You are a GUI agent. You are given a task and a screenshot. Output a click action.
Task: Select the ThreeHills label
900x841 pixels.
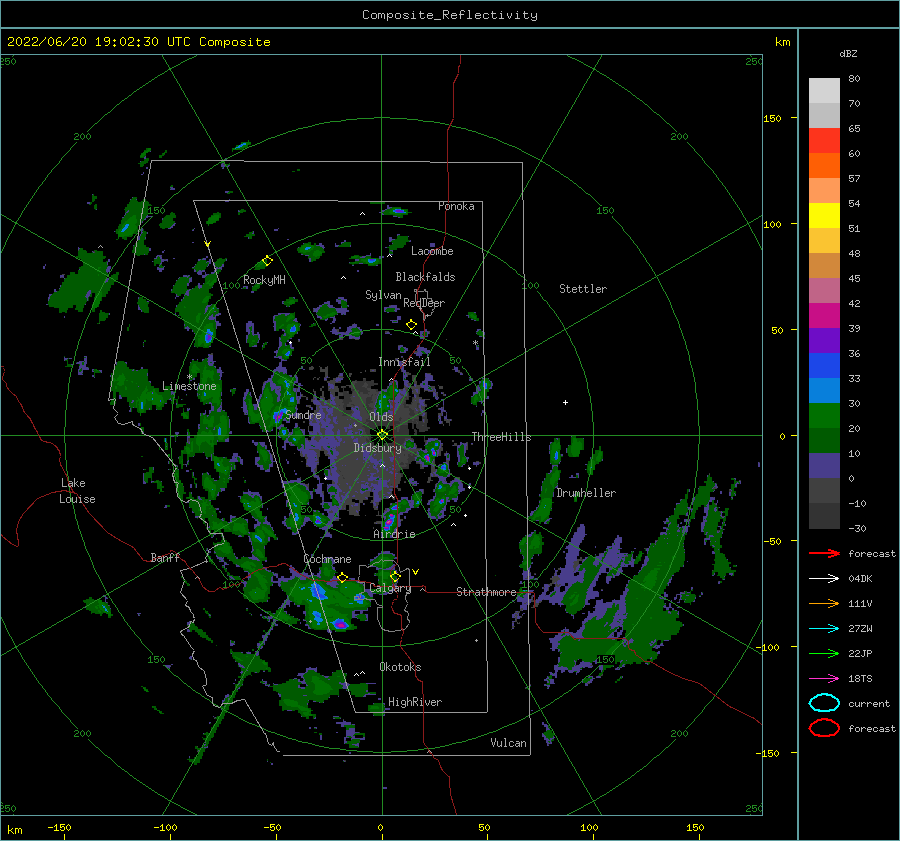tap(502, 437)
